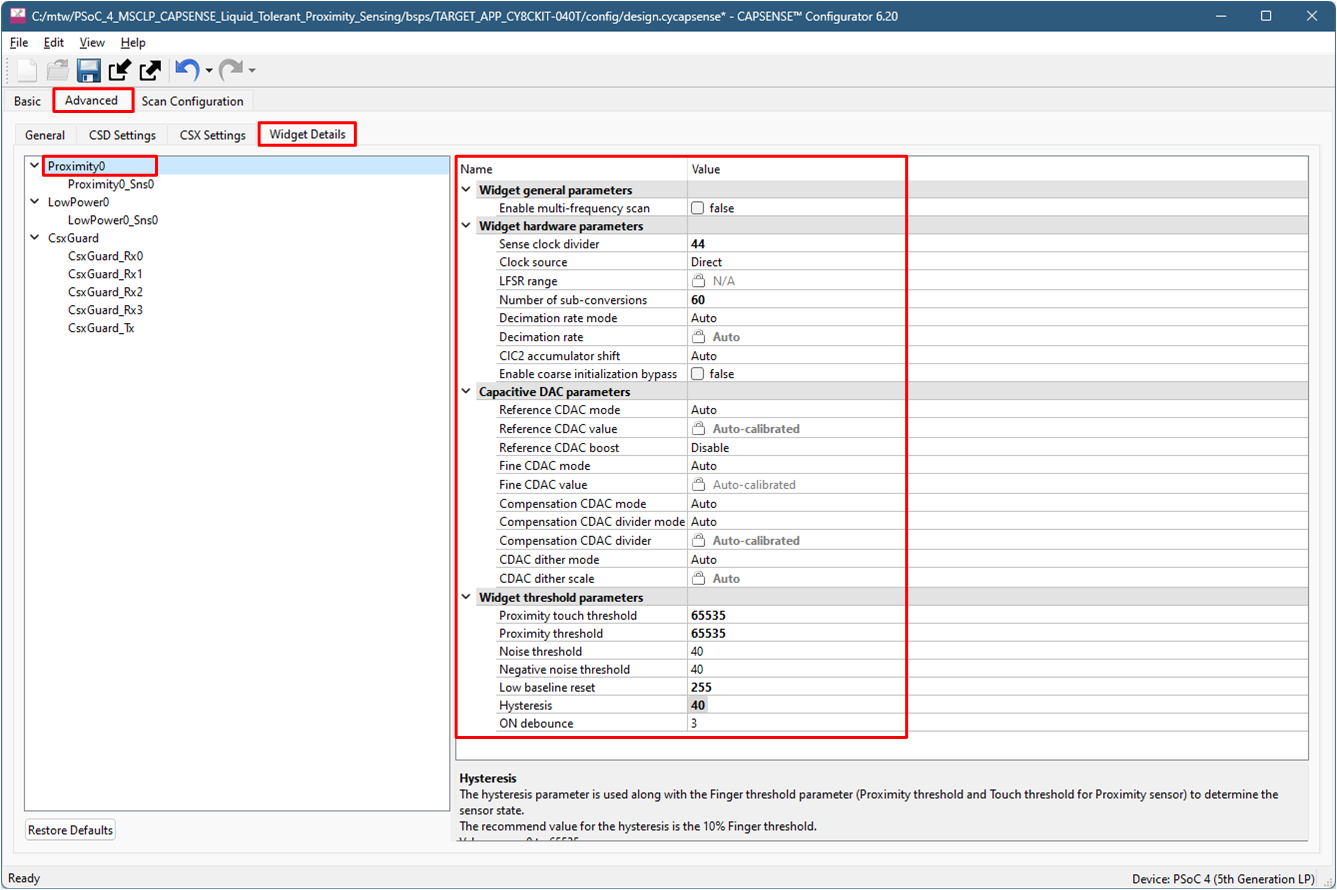Screen dimensions: 1337x890
Task: Open the Widget Details sub-tab
Action: [308, 134]
